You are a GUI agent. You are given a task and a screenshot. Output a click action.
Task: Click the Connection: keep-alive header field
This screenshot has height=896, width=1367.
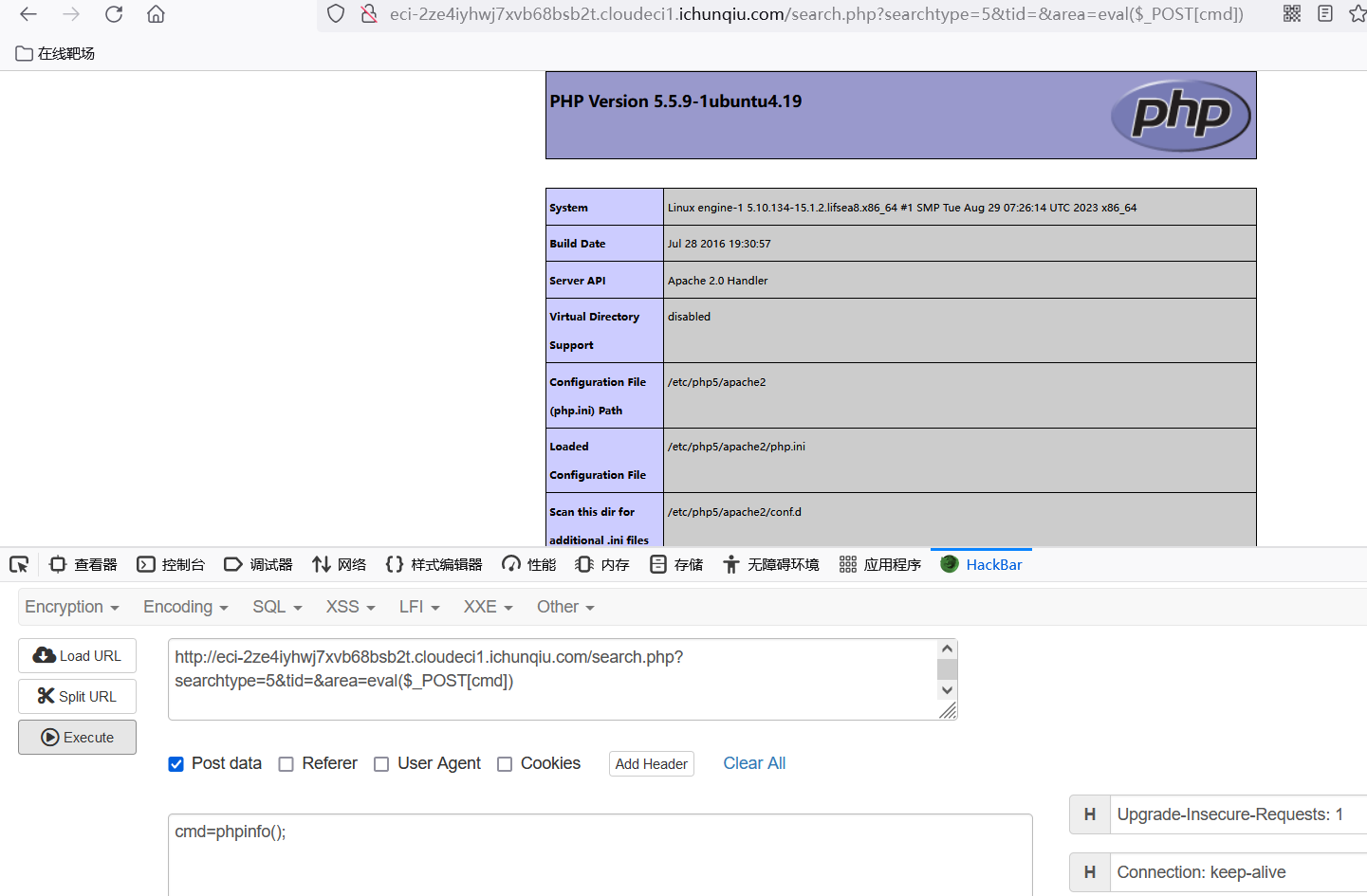tap(1239, 872)
